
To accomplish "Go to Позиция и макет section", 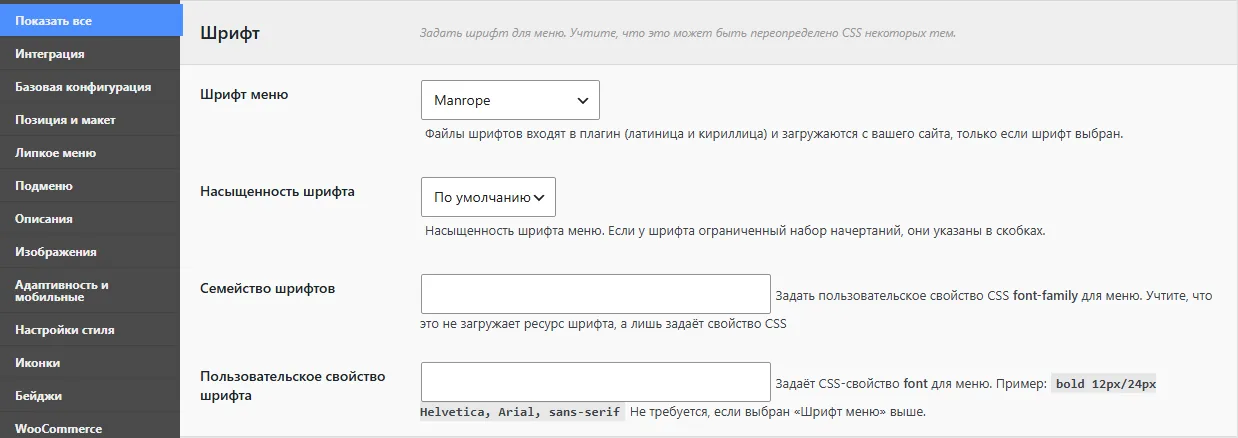I will [x=90, y=120].
